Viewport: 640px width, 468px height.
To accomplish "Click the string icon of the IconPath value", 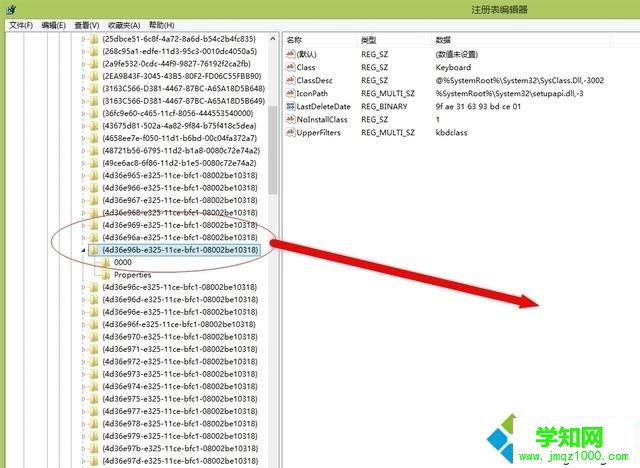I will tap(291, 93).
